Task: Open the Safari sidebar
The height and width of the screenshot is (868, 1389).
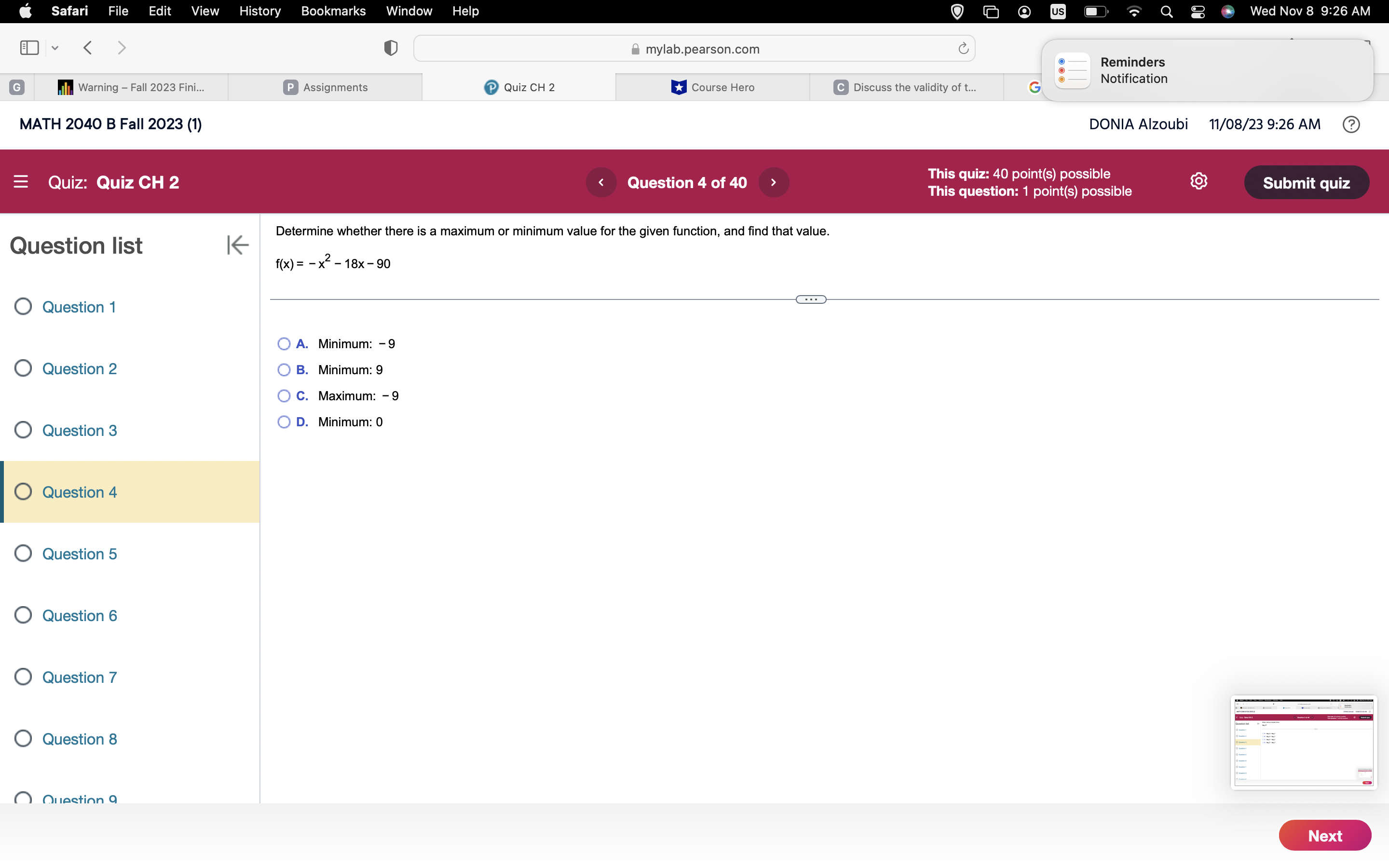Action: [x=28, y=48]
